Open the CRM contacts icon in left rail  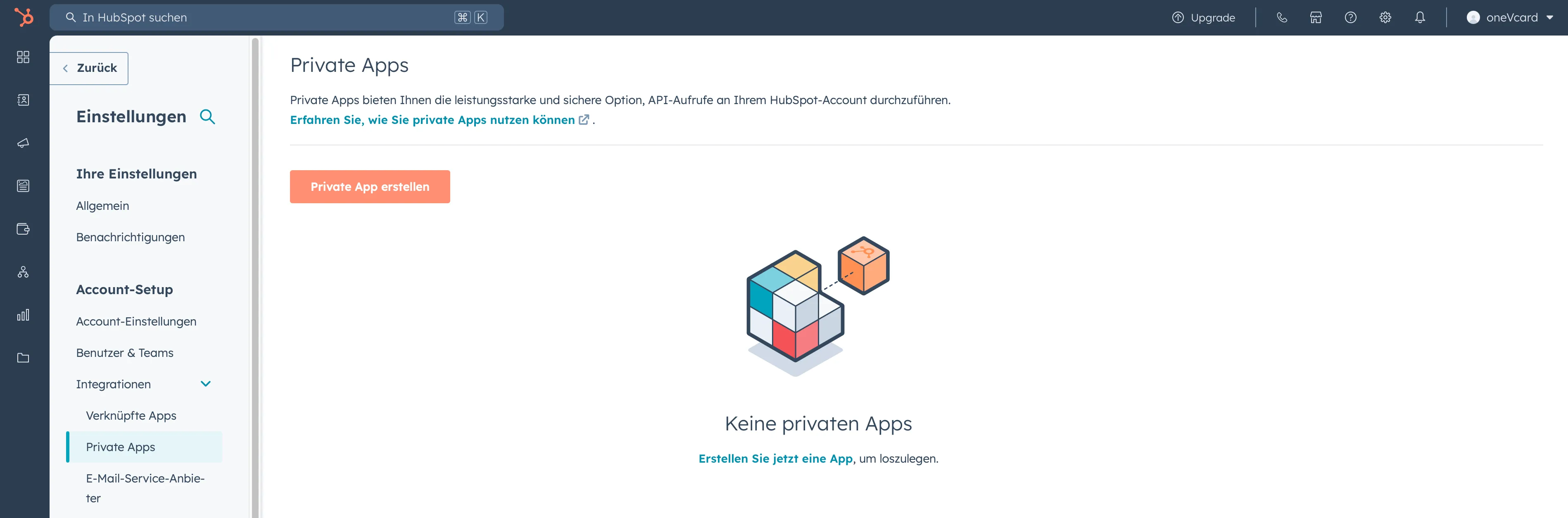(x=23, y=100)
